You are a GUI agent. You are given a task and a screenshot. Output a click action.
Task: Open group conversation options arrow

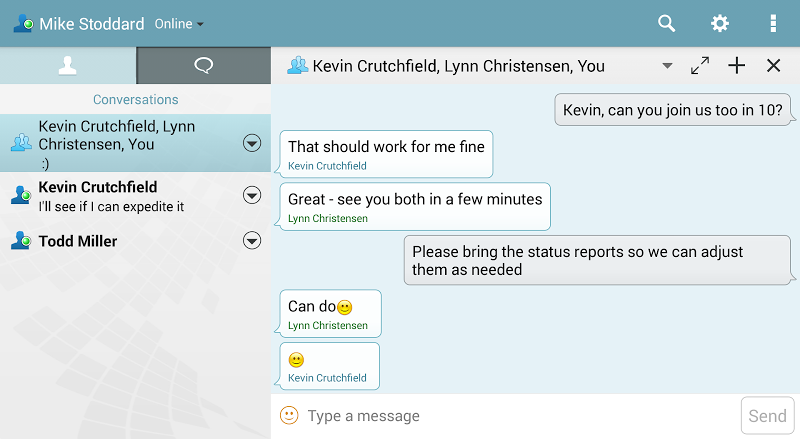[x=252, y=143]
